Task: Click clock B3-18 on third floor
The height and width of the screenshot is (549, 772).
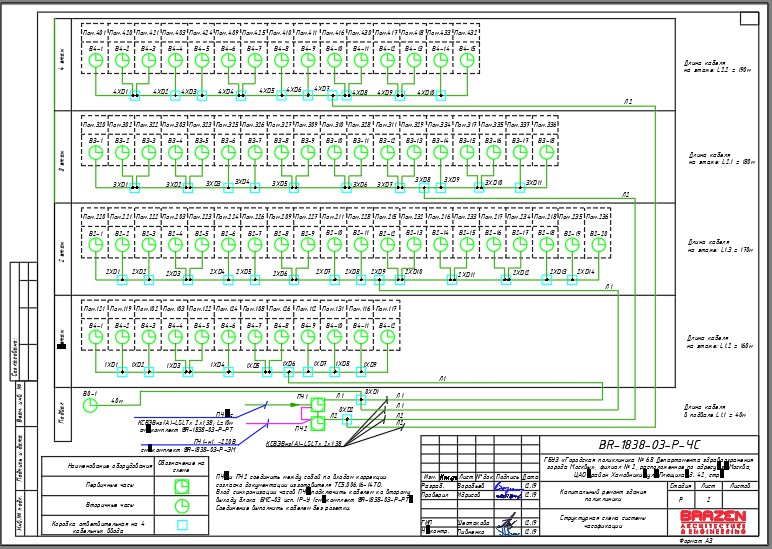Action: 546,153
